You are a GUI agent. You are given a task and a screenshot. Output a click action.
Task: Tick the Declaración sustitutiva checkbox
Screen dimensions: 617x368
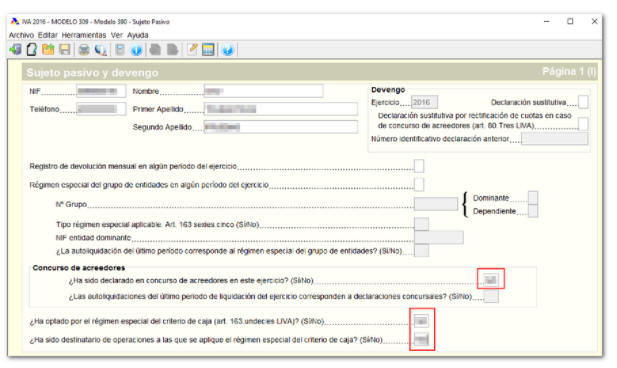[x=583, y=102]
